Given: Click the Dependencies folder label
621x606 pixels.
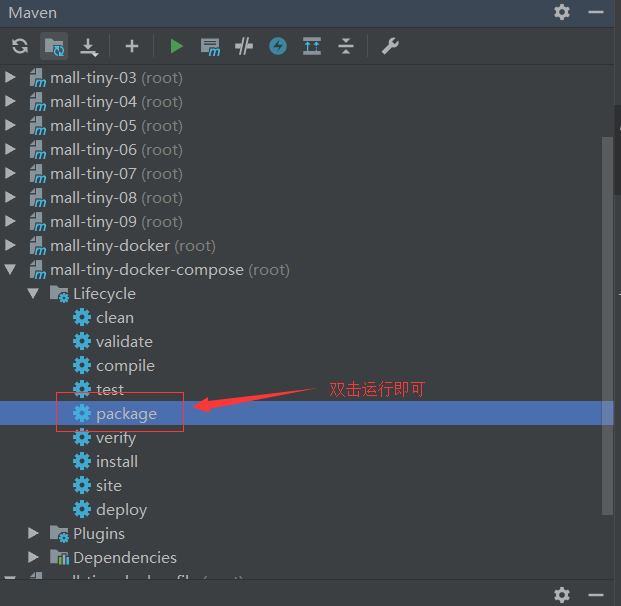Looking at the screenshot, I should pos(125,558).
